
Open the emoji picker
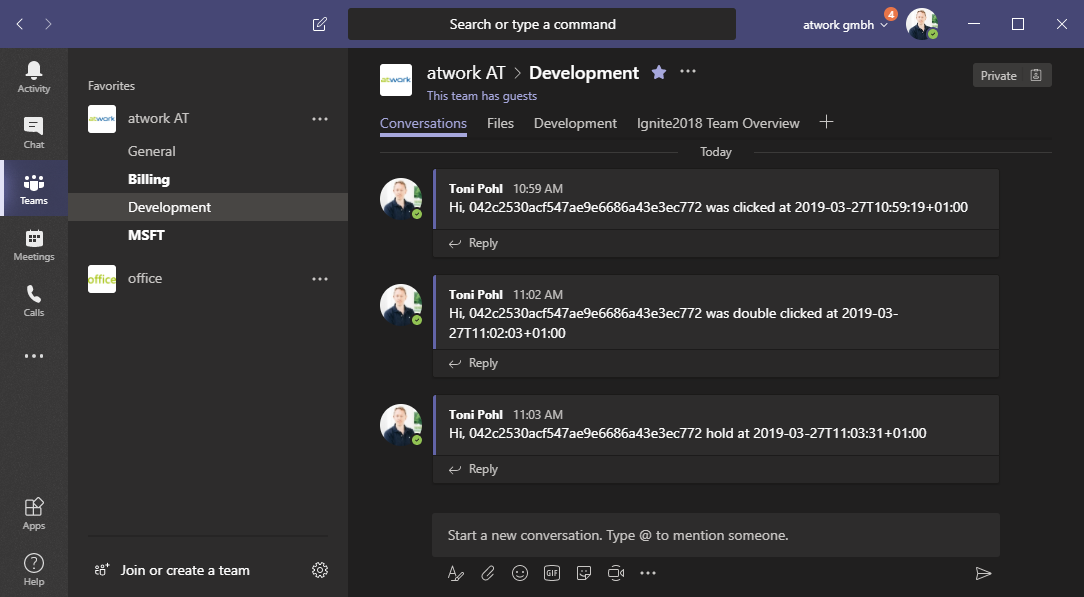coord(520,573)
